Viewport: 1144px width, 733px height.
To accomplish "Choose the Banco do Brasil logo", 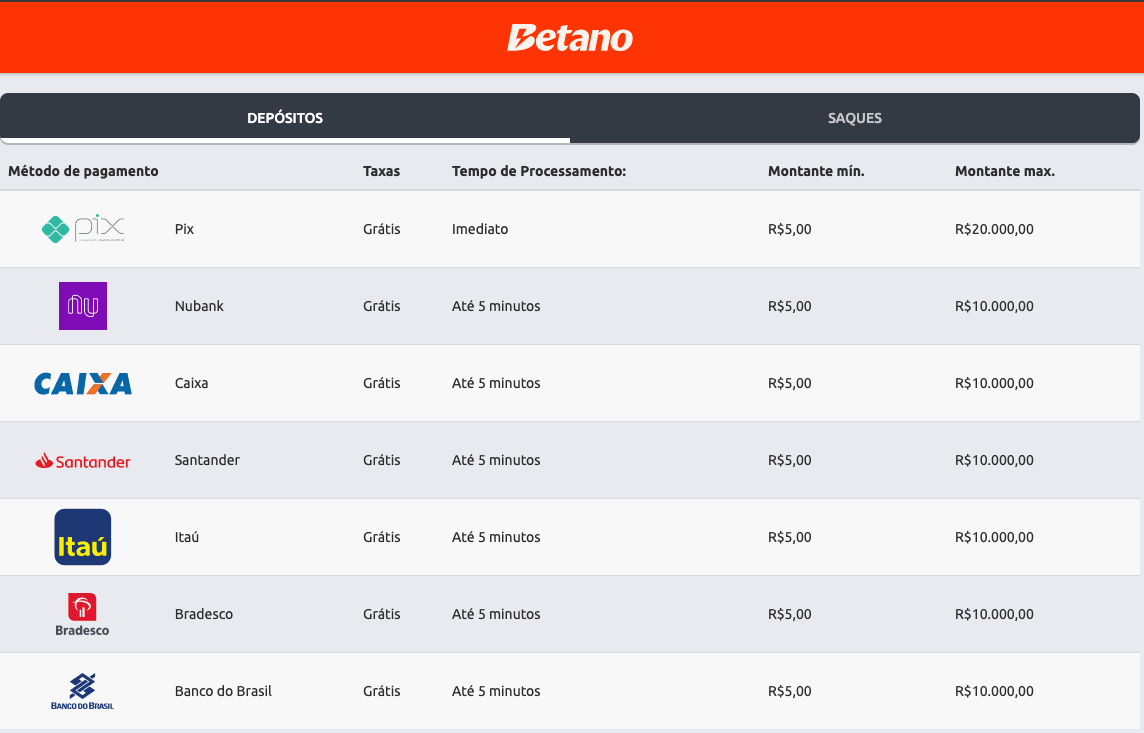I will (82, 691).
